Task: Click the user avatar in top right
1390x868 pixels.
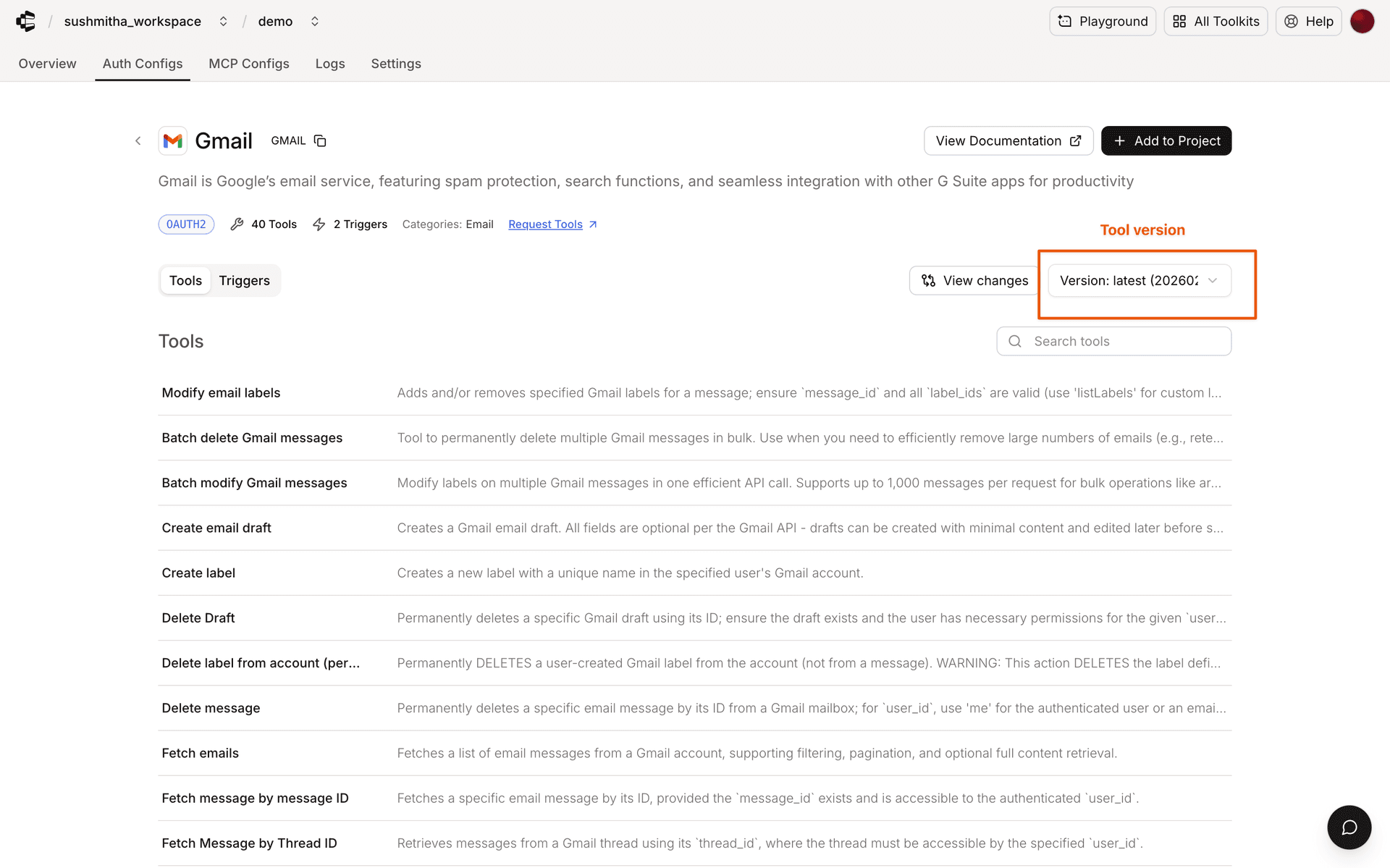Action: pos(1363,21)
